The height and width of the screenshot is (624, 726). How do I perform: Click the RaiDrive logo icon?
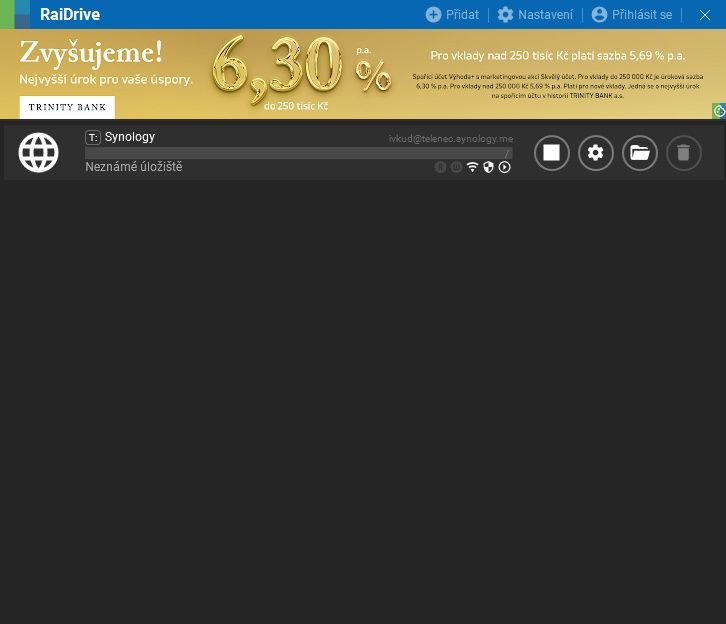15,14
